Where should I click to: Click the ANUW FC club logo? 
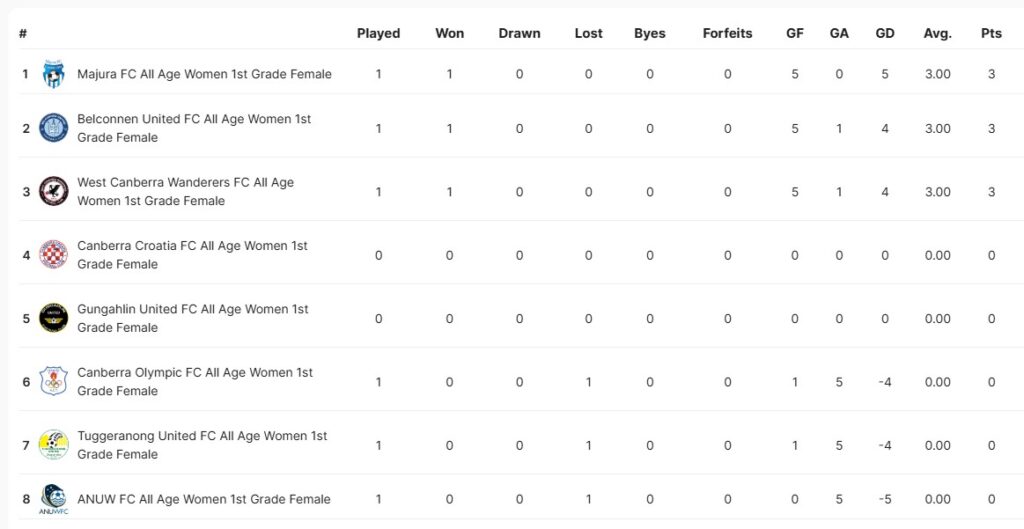click(53, 499)
